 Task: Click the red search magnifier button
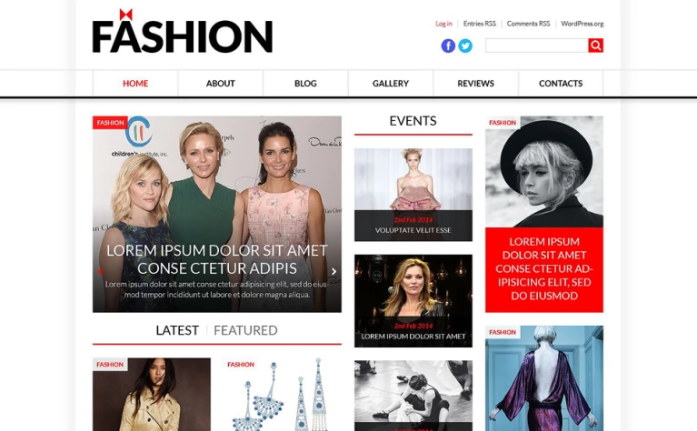(596, 45)
